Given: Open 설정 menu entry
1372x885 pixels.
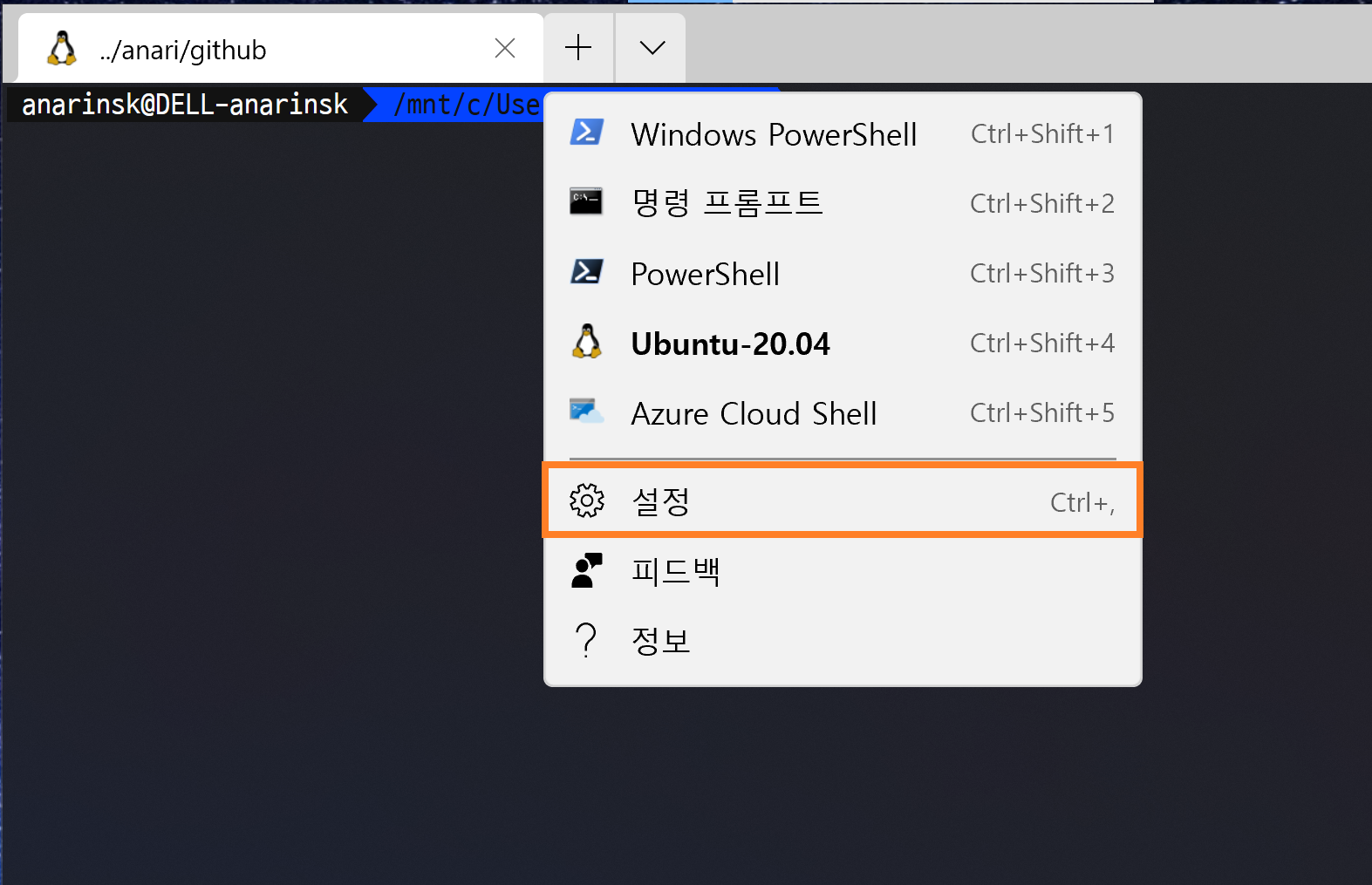Looking at the screenshot, I should click(x=843, y=500).
